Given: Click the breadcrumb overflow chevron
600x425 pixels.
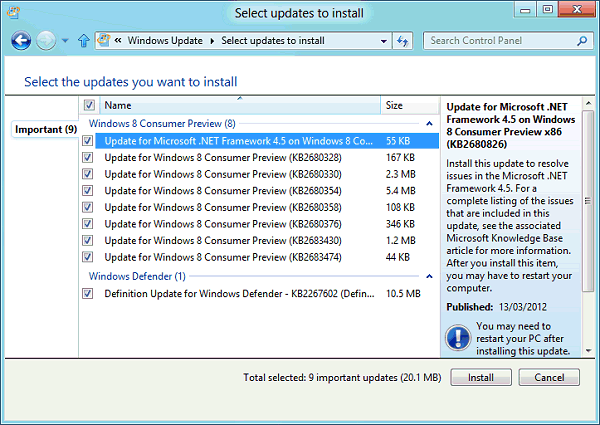Looking at the screenshot, I should 118,41.
